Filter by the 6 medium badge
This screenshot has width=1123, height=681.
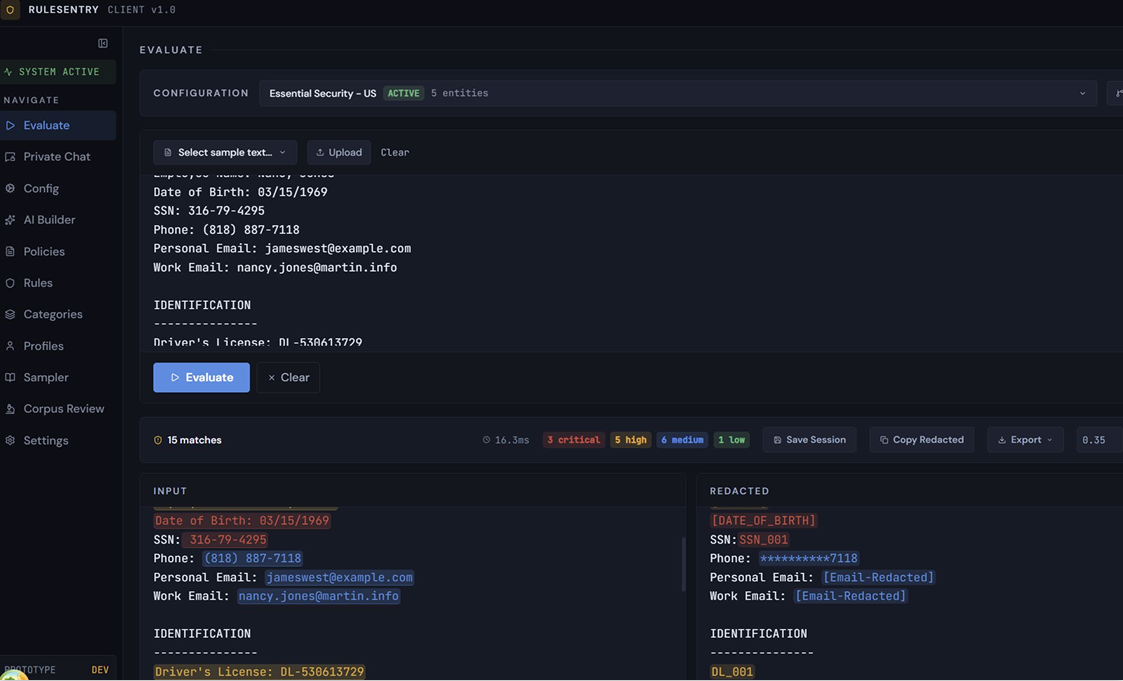(682, 440)
